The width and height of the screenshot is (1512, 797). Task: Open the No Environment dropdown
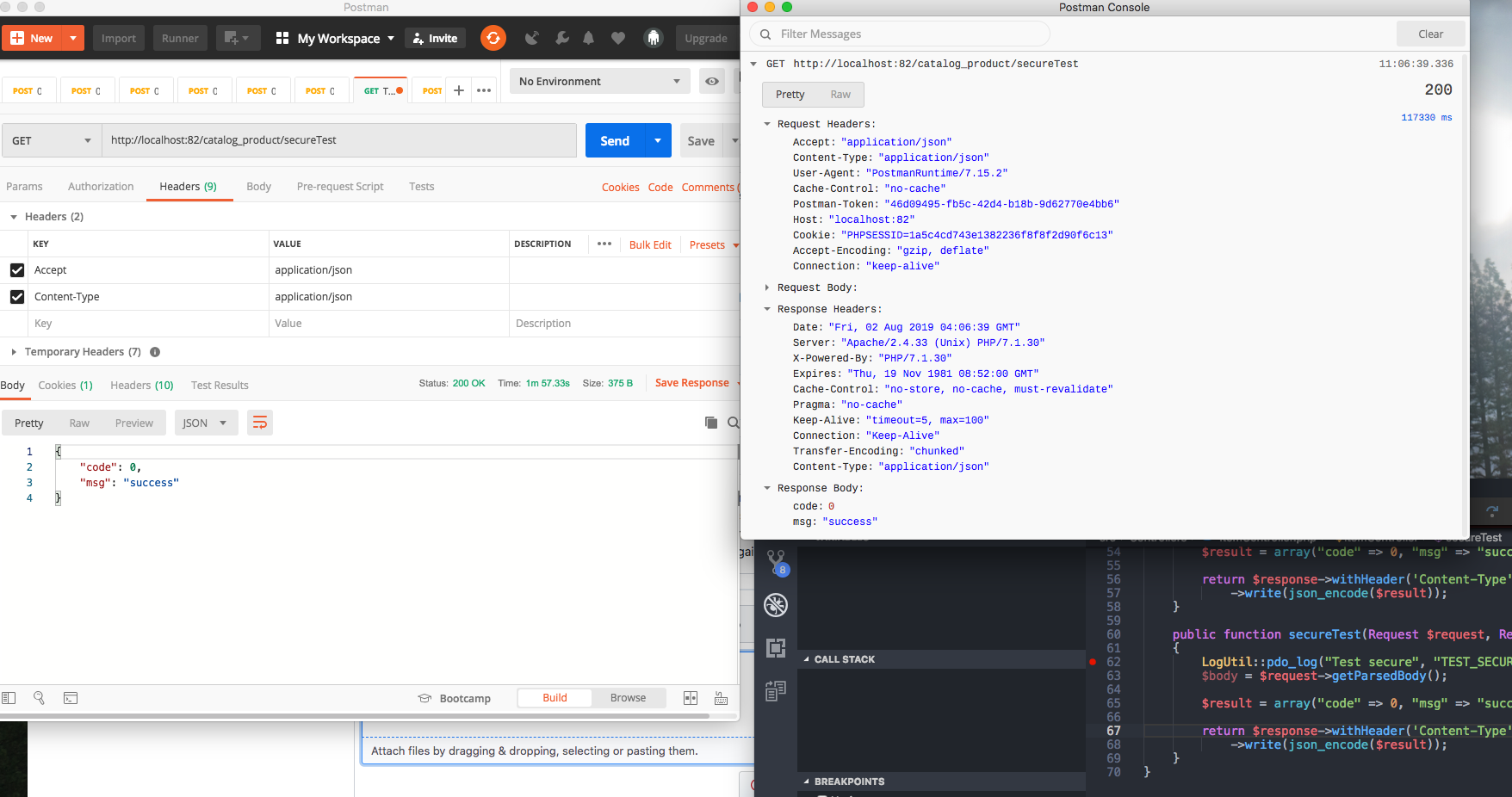point(598,80)
